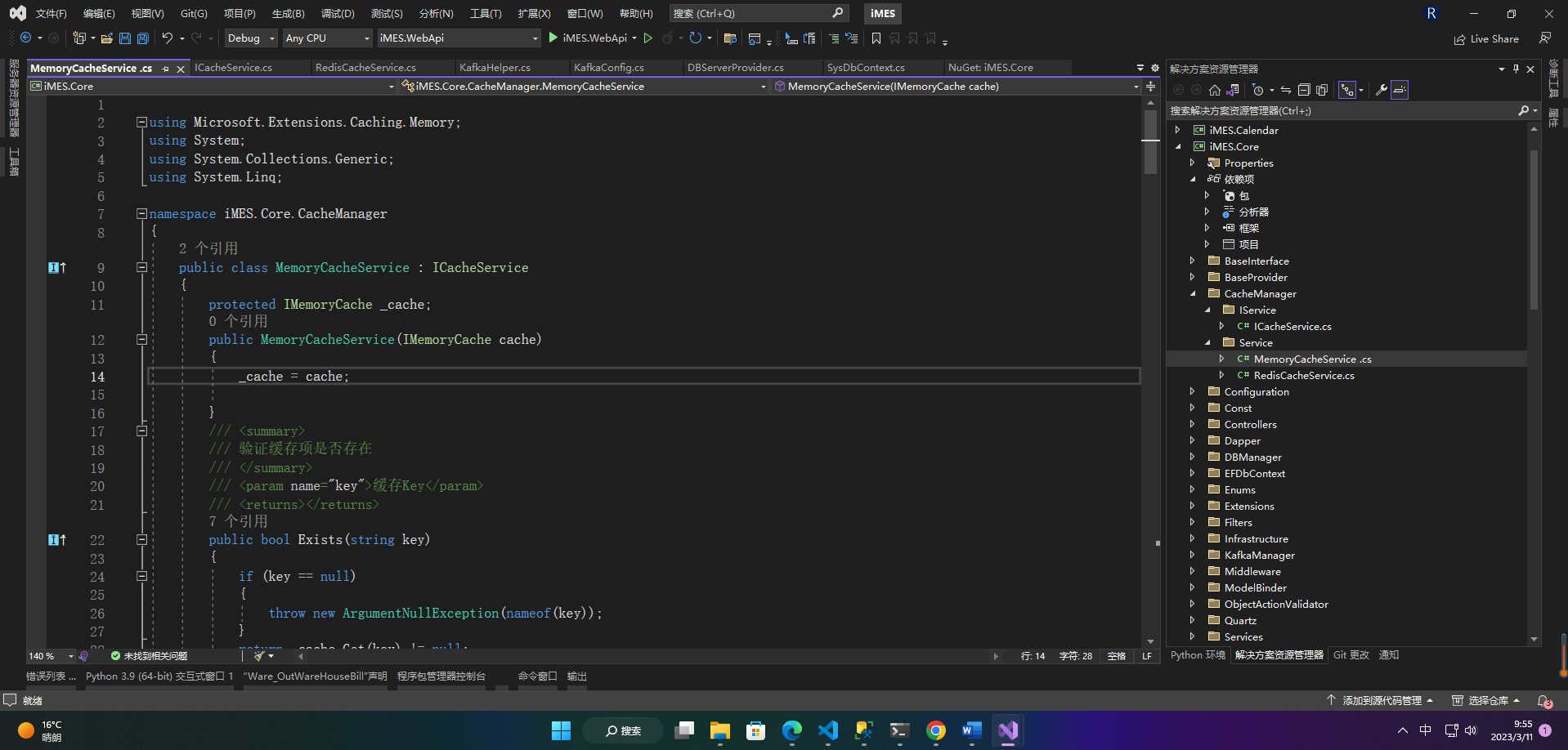The width and height of the screenshot is (1568, 750).
Task: Click the bookmark icon in the toolbar
Action: point(876,38)
